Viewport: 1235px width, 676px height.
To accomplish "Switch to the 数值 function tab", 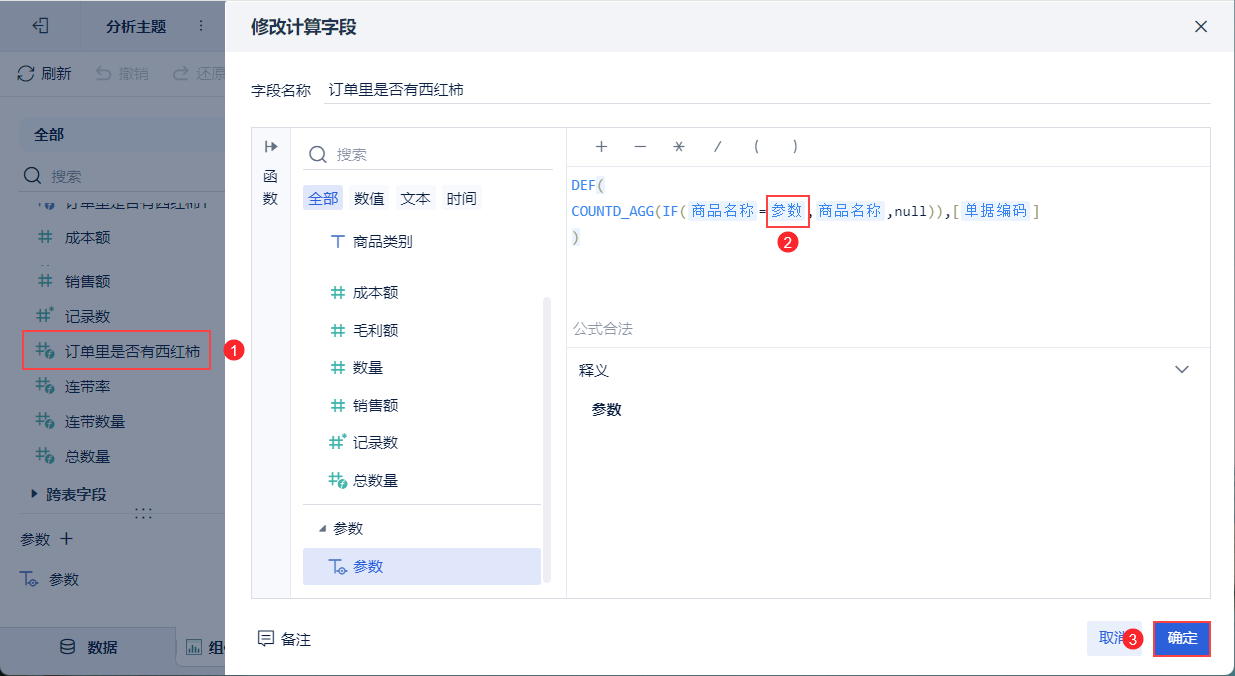I will pos(369,198).
